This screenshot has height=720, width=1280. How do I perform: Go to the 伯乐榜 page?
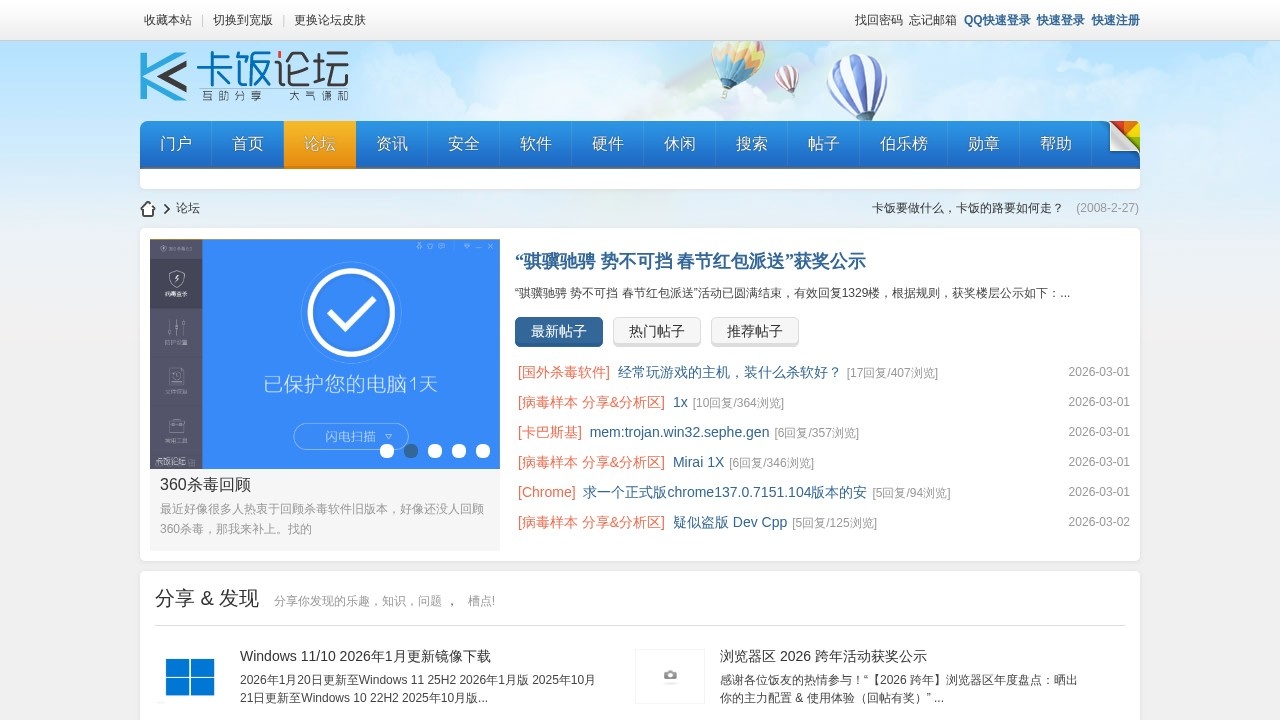(904, 144)
